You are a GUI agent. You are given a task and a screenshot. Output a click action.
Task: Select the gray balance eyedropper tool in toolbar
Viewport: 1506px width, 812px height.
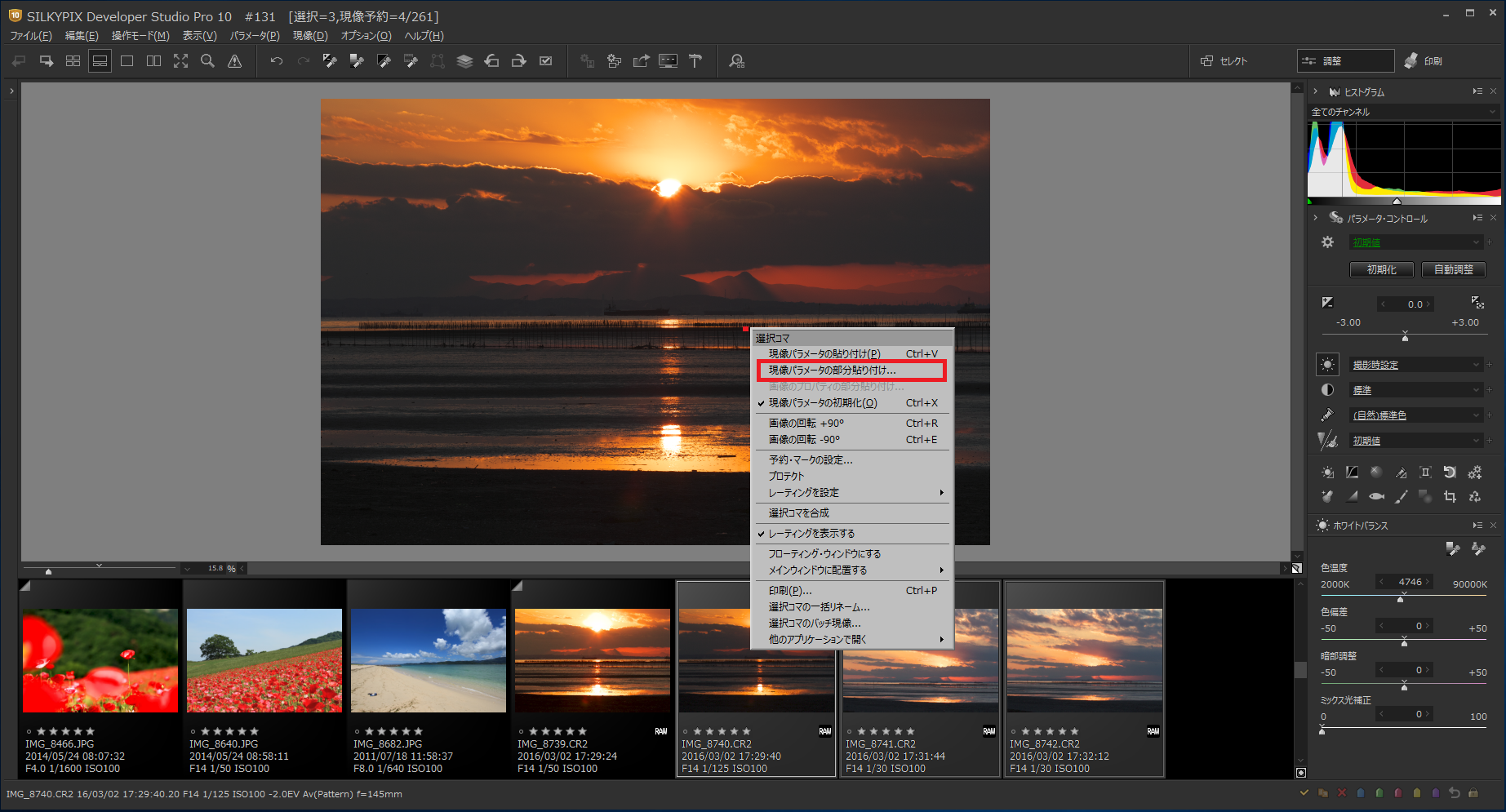coord(357,61)
